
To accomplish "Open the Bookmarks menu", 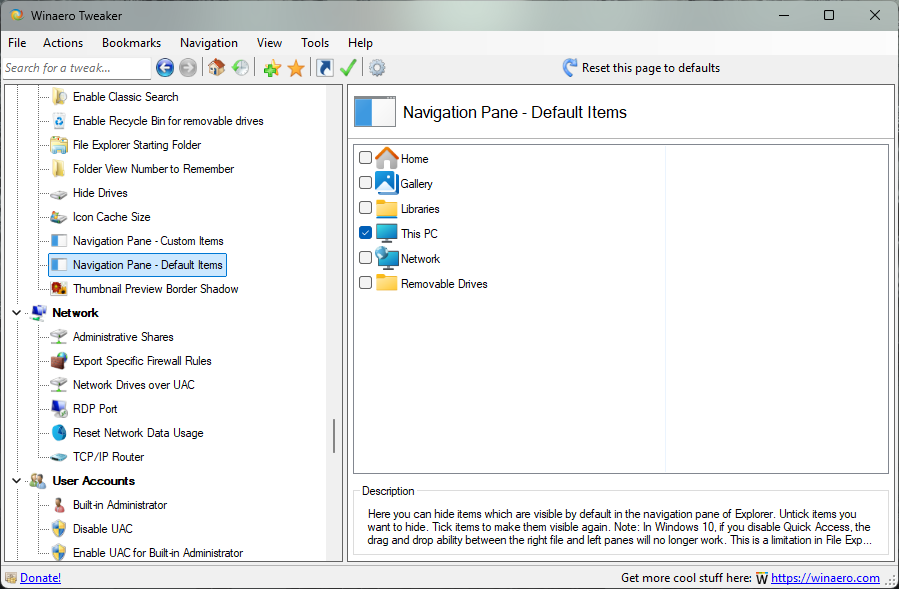I will coord(131,43).
